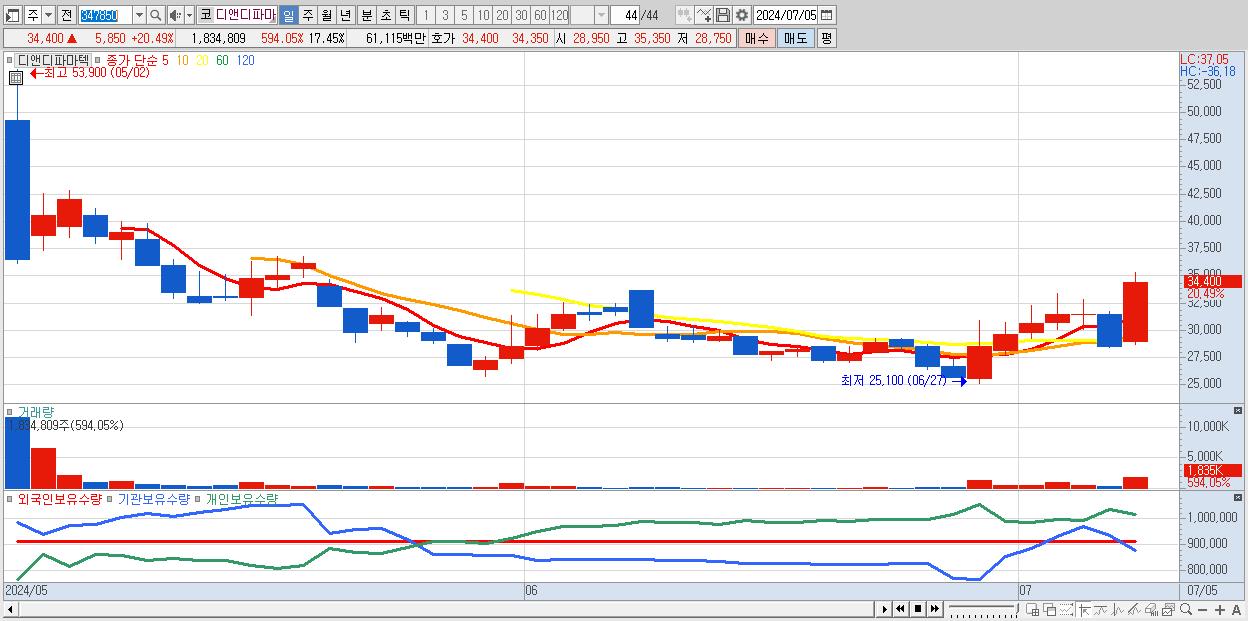
Task: Click the crosshair cursor icon at bottom
Action: click(x=1084, y=610)
